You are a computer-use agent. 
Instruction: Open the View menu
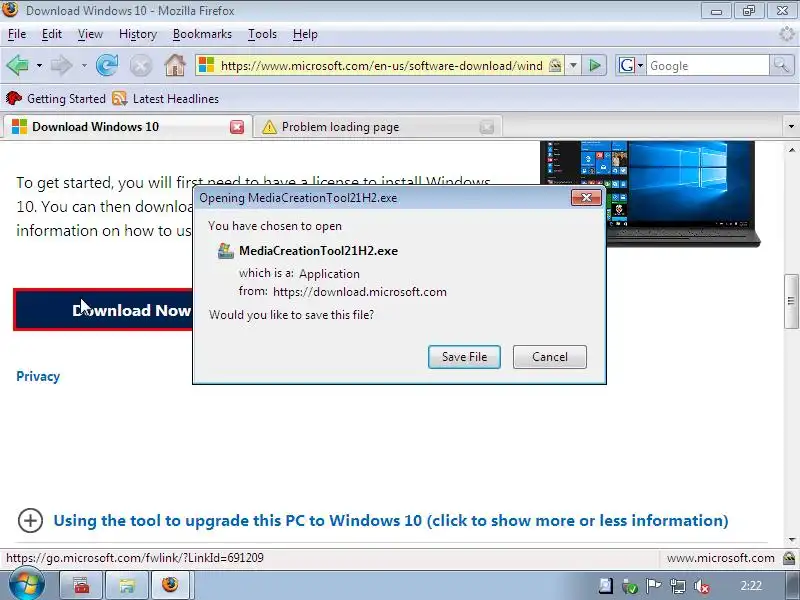90,34
